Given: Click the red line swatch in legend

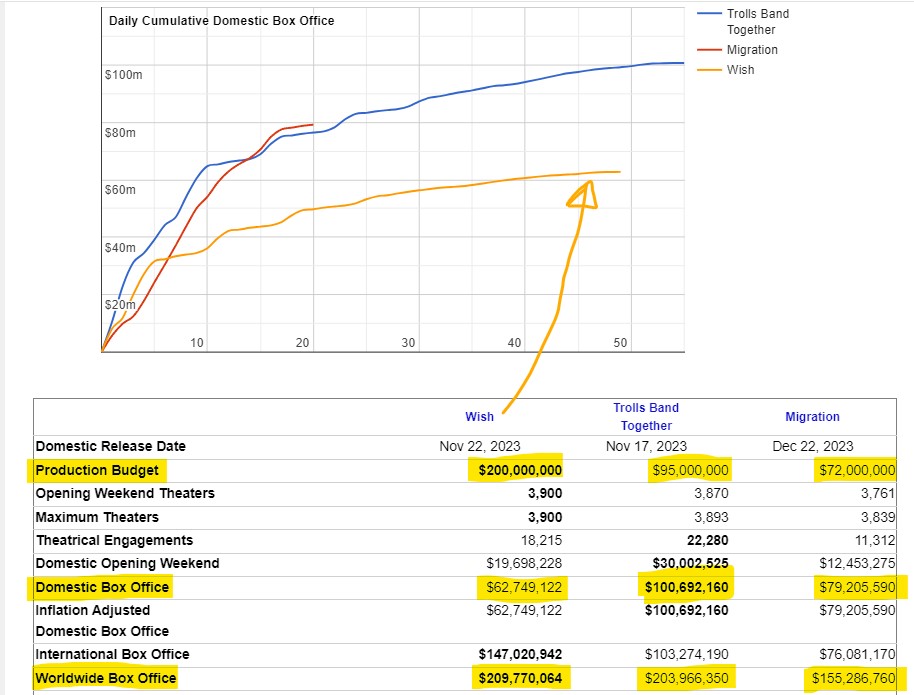Looking at the screenshot, I should 709,50.
